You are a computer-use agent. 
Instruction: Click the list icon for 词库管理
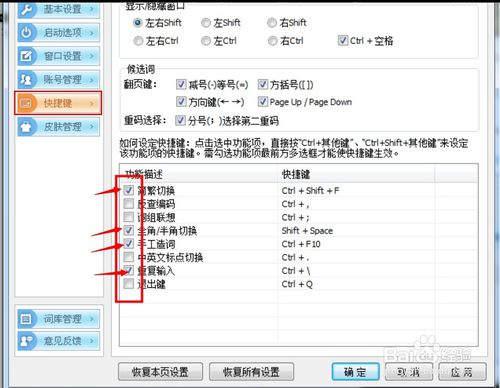click(26, 319)
